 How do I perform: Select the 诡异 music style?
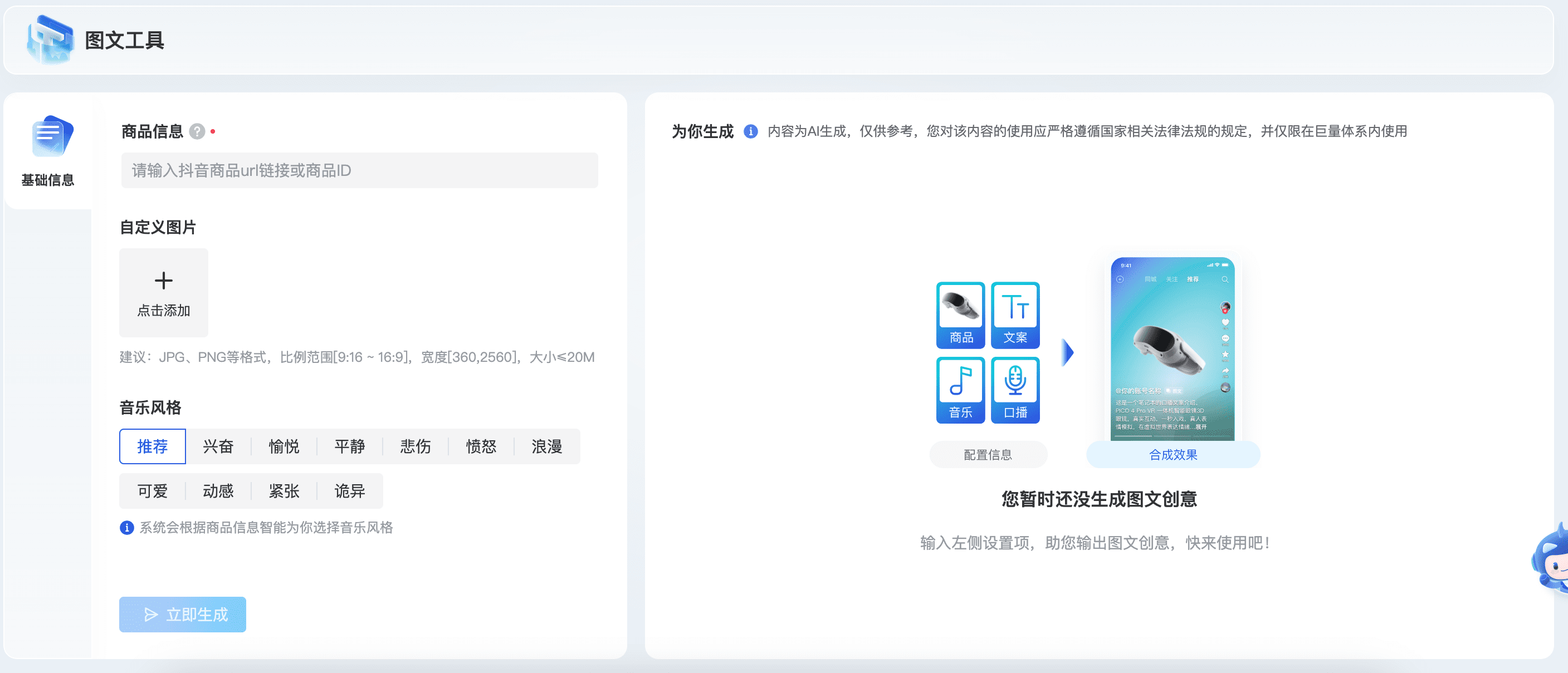click(x=350, y=490)
